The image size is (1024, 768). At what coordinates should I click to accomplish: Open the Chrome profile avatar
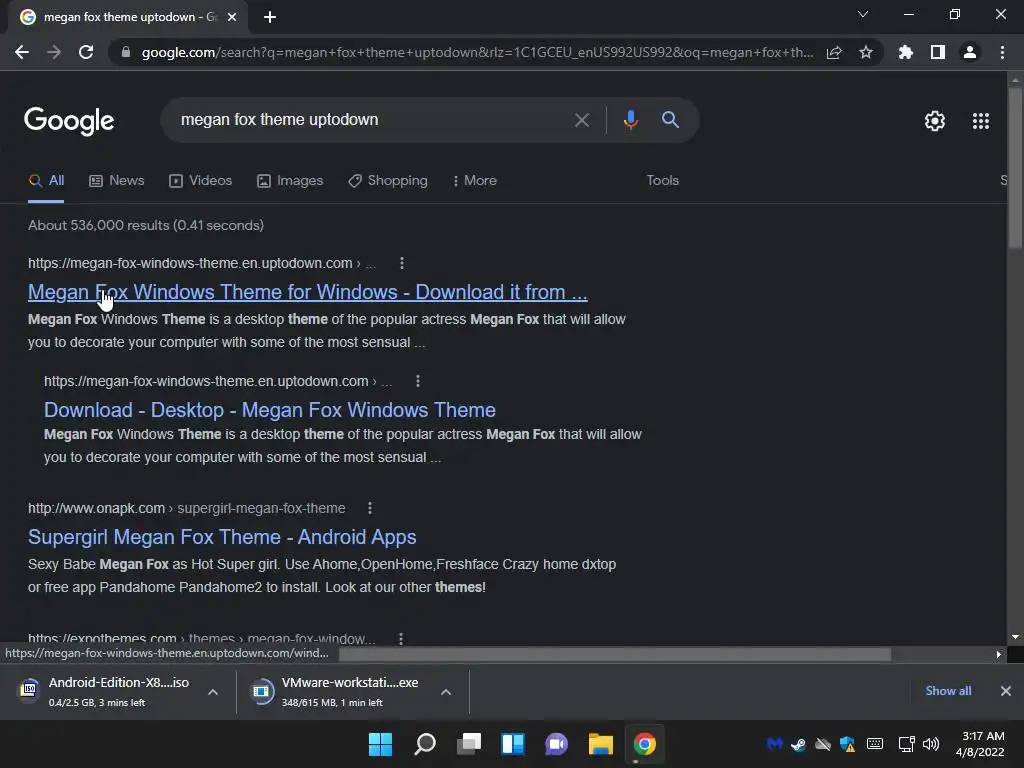click(x=970, y=52)
